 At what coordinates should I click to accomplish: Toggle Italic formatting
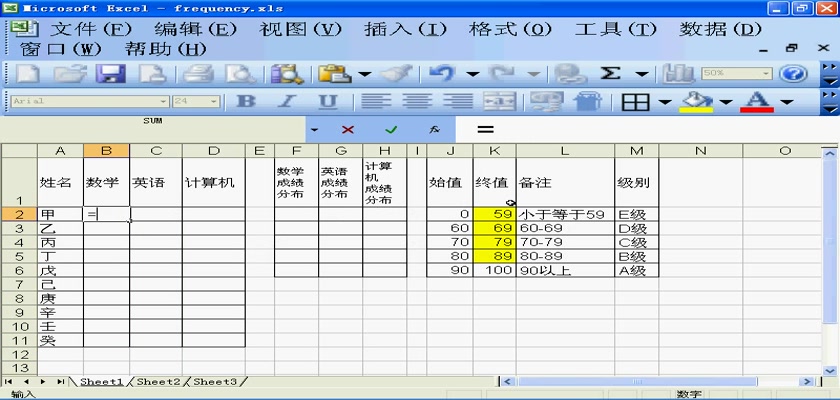[x=287, y=102]
